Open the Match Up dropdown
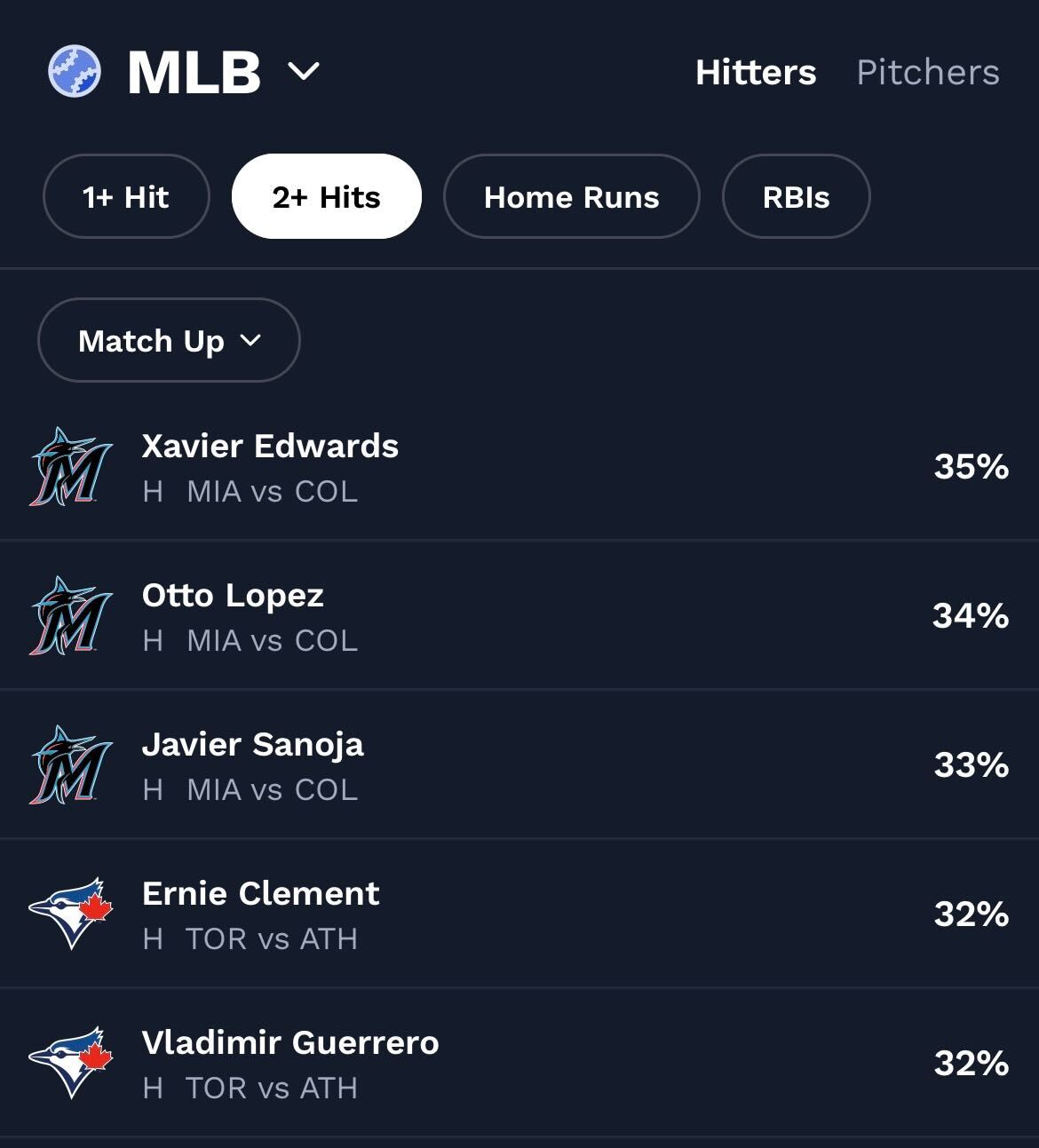Image resolution: width=1039 pixels, height=1148 pixels. pos(169,341)
